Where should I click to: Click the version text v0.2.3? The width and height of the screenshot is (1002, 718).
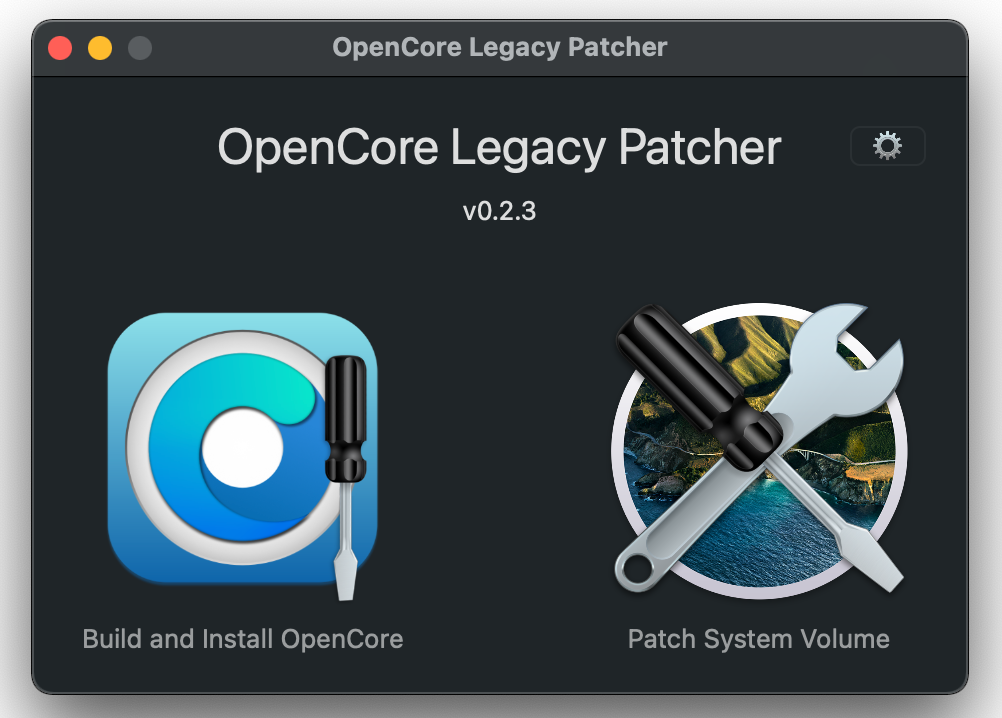(x=499, y=211)
